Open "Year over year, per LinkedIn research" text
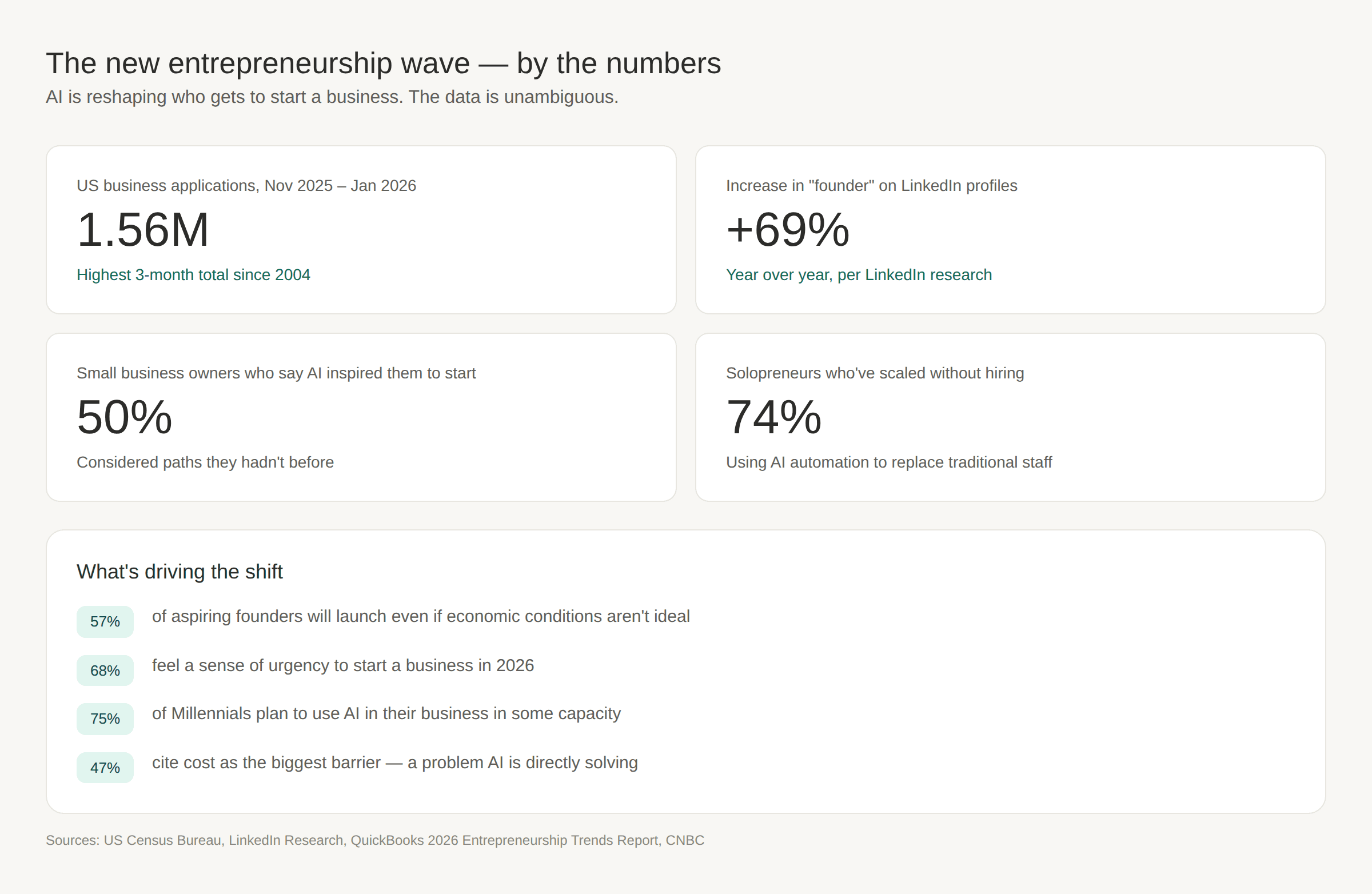 pyautogui.click(x=859, y=275)
